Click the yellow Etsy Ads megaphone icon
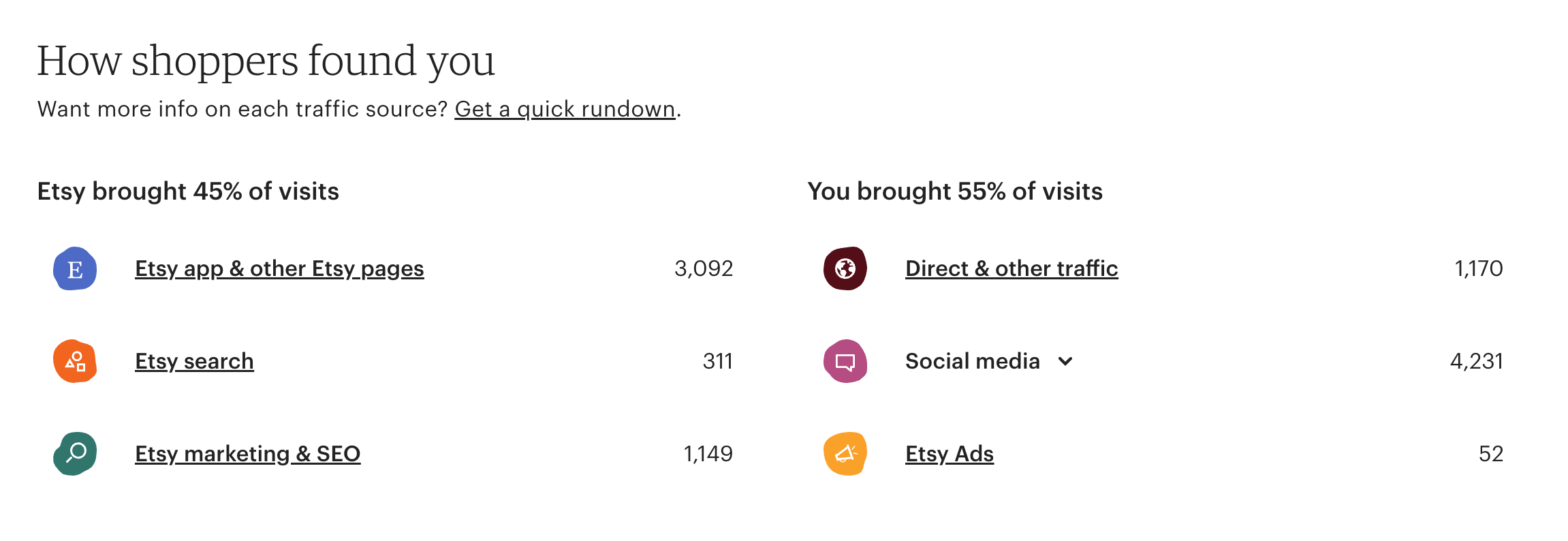Viewport: 1568px width, 541px height. click(845, 454)
